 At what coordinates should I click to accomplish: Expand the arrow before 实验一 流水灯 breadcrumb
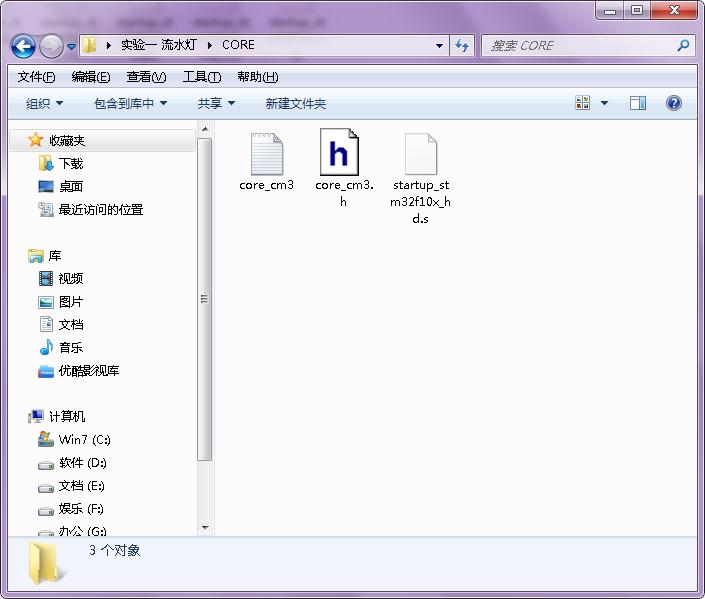tap(108, 45)
